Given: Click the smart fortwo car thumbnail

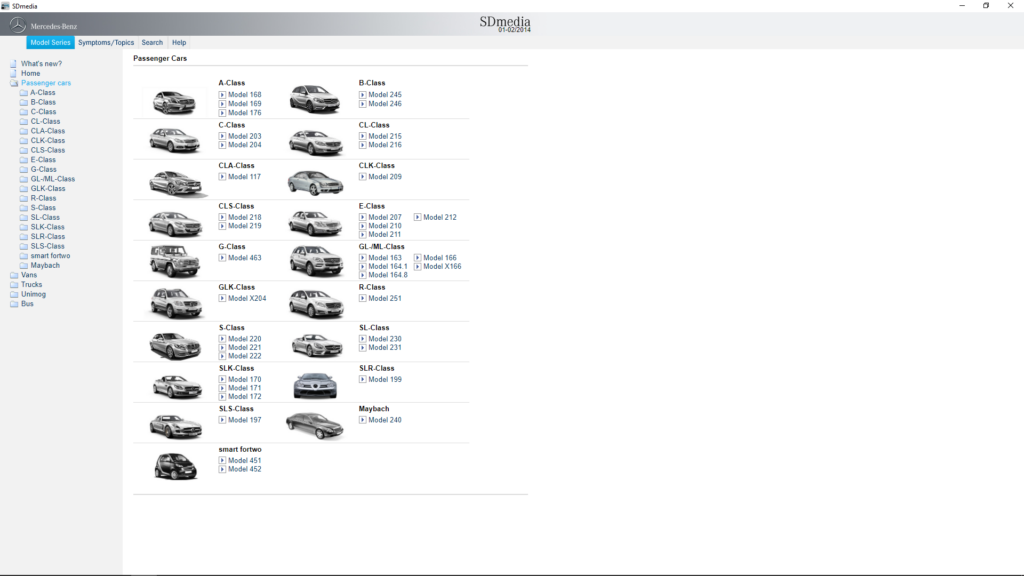Looking at the screenshot, I should pos(175,465).
